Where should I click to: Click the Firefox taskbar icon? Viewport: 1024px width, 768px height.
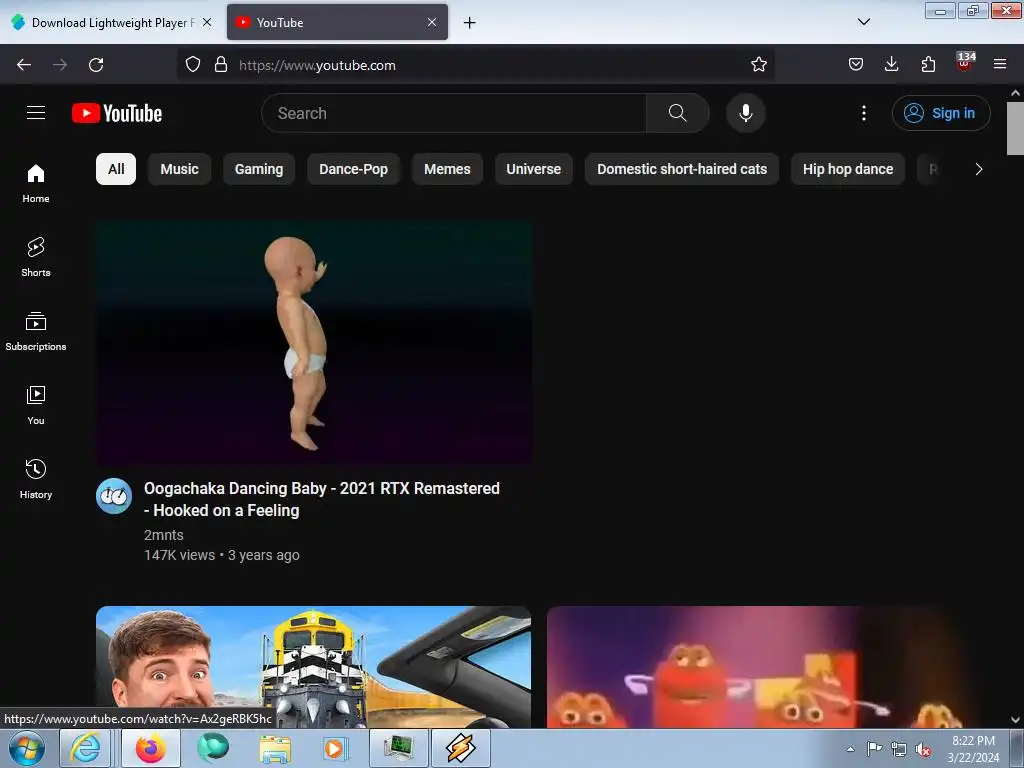[150, 748]
